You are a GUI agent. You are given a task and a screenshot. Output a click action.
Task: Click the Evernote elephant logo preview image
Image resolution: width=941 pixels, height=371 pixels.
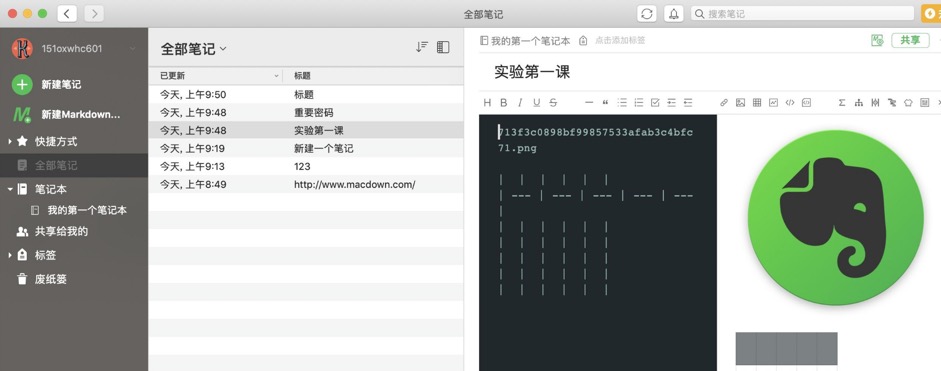[x=835, y=217]
